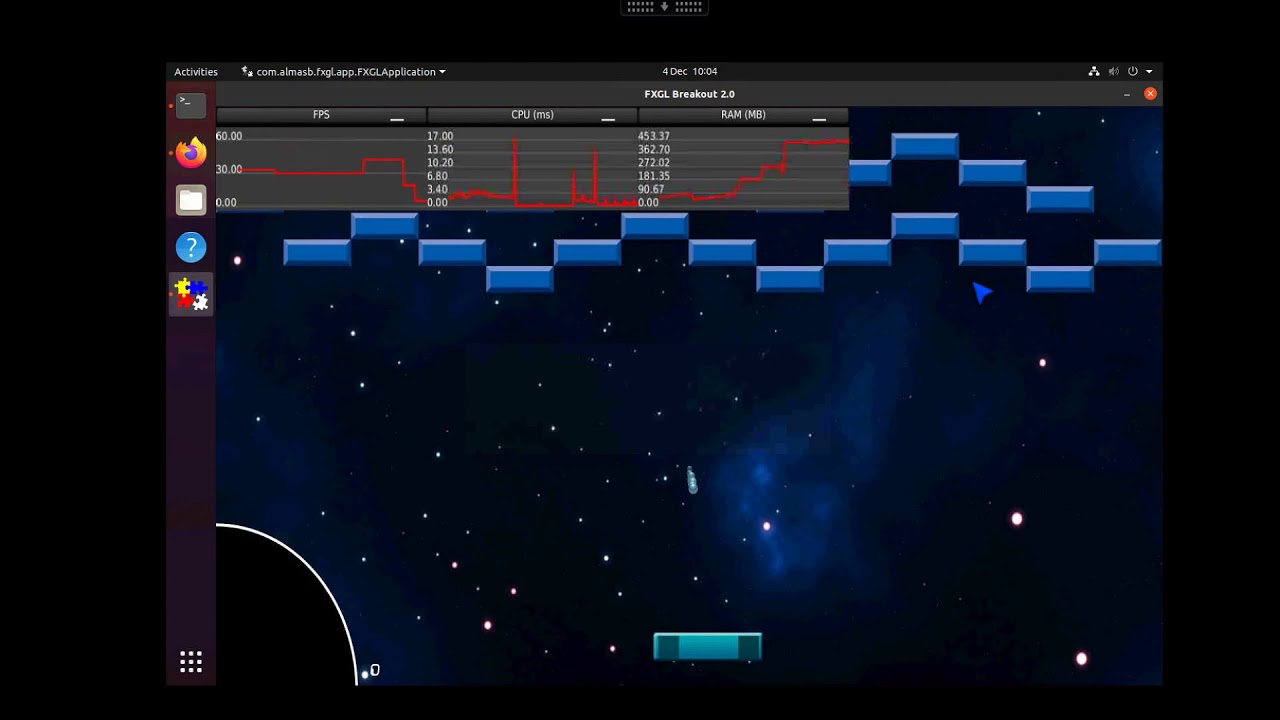Minimize the RAM (MB) profiler panel

coord(819,117)
